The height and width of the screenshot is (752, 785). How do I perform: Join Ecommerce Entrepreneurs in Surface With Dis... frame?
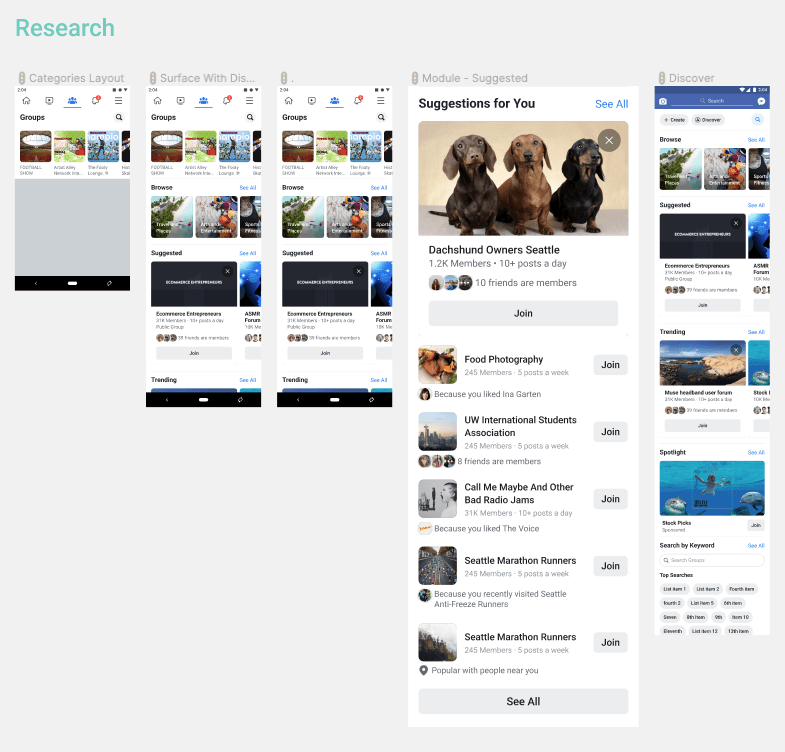click(194, 353)
